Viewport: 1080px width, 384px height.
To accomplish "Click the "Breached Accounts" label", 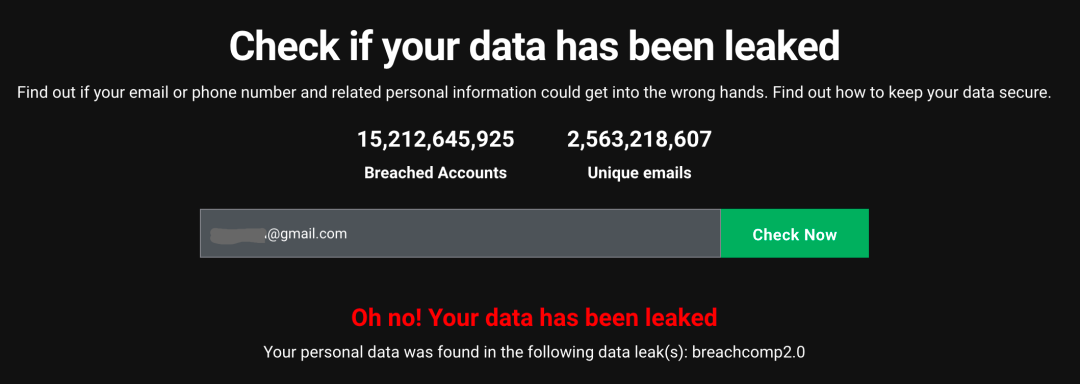I will 435,173.
